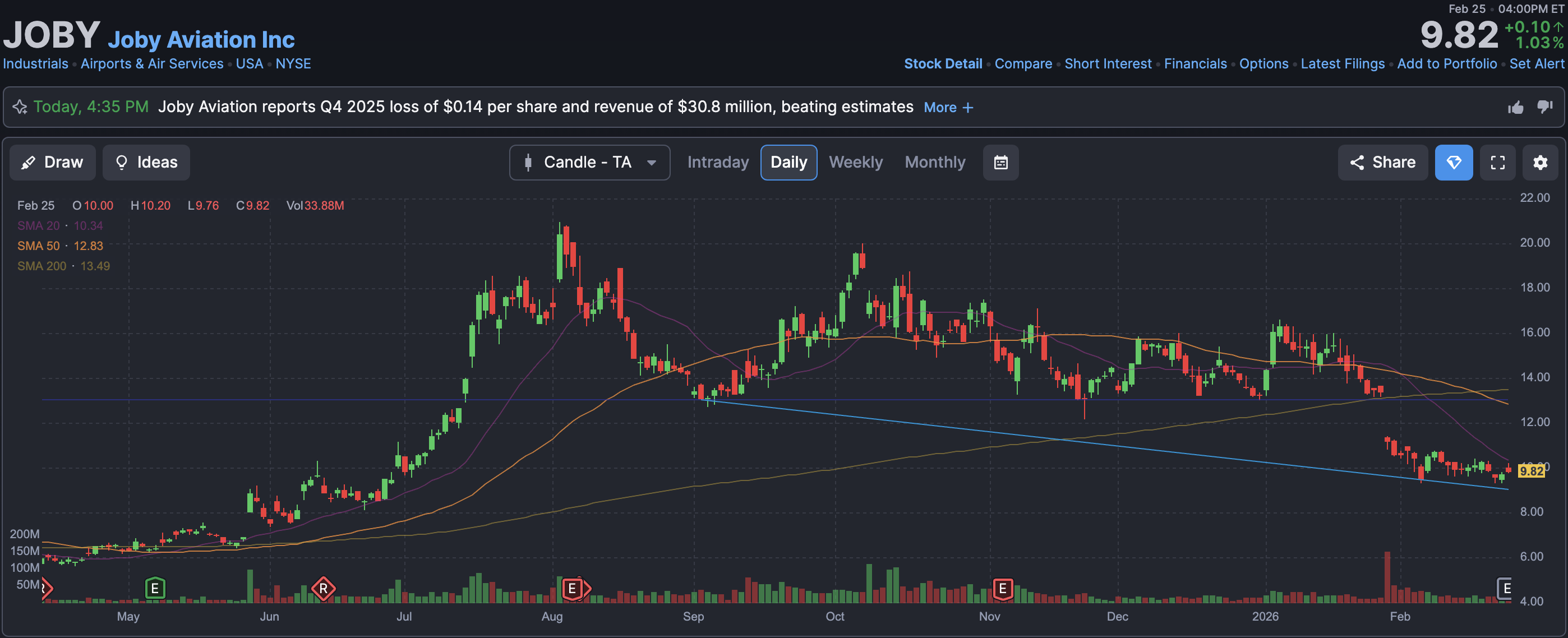Click the SMA 50 orange indicator label

coord(39,246)
